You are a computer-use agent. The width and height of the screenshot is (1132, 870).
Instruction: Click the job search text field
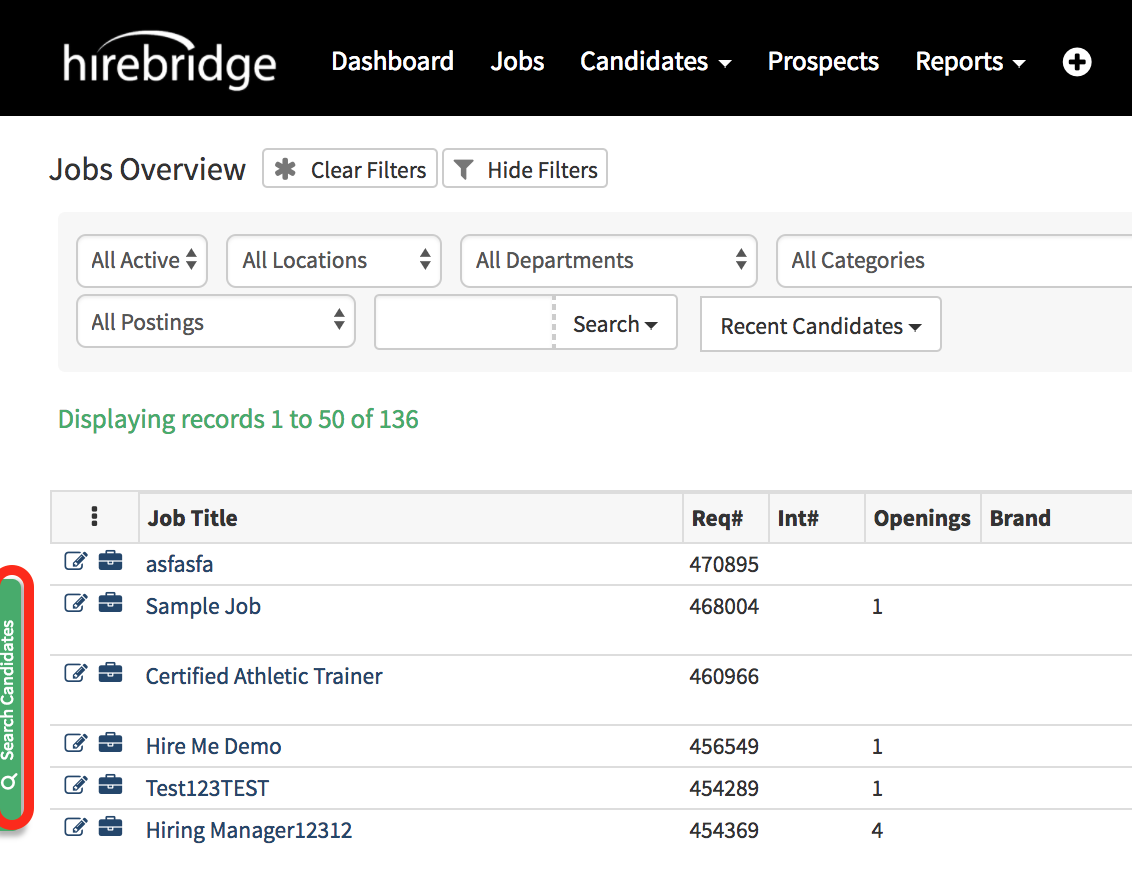point(464,323)
